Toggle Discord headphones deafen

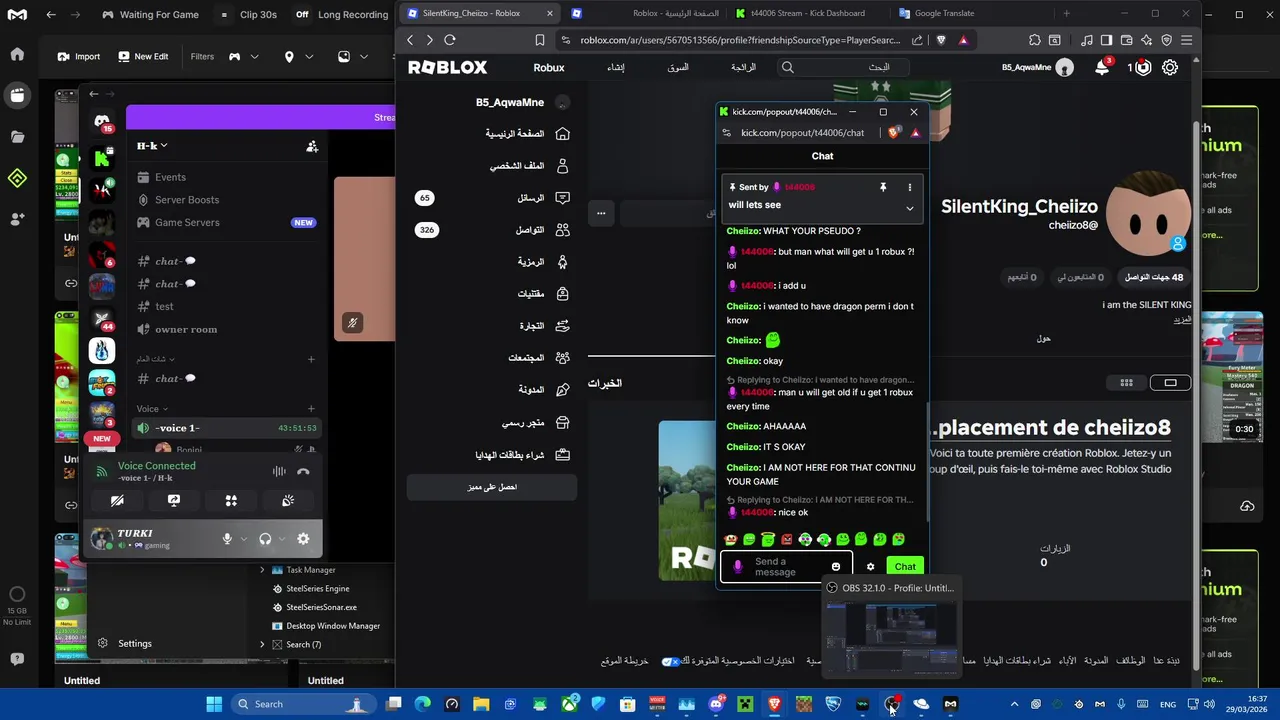(265, 539)
